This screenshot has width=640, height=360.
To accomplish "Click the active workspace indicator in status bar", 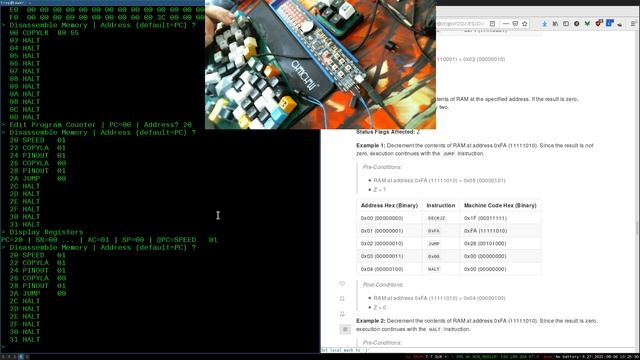I will click(21, 357).
